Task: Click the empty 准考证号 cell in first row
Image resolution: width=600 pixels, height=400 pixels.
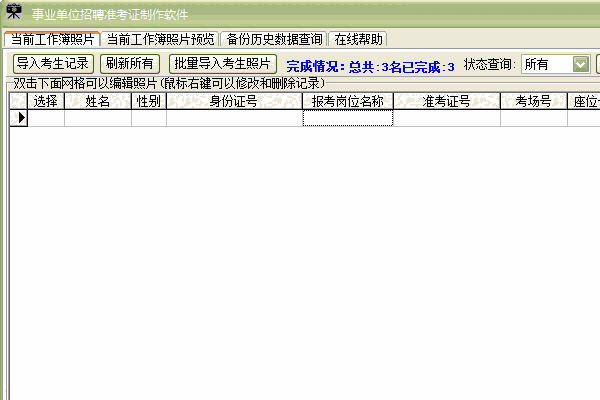Action: (x=447, y=118)
